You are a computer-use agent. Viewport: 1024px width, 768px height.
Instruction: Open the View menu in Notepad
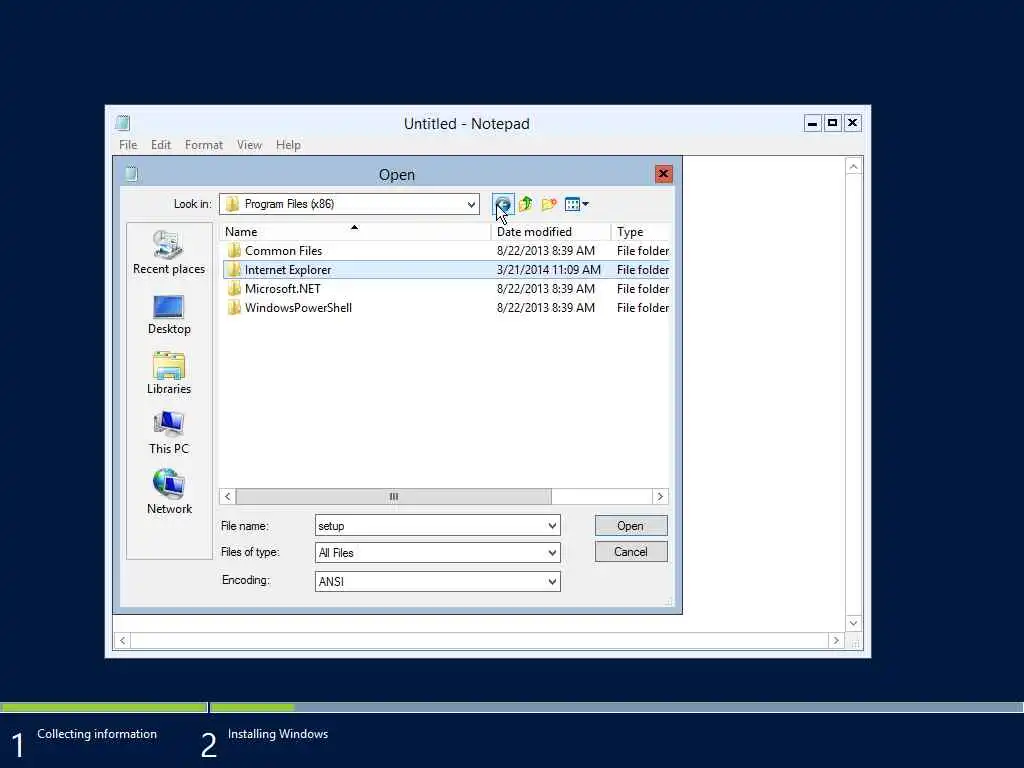point(249,145)
